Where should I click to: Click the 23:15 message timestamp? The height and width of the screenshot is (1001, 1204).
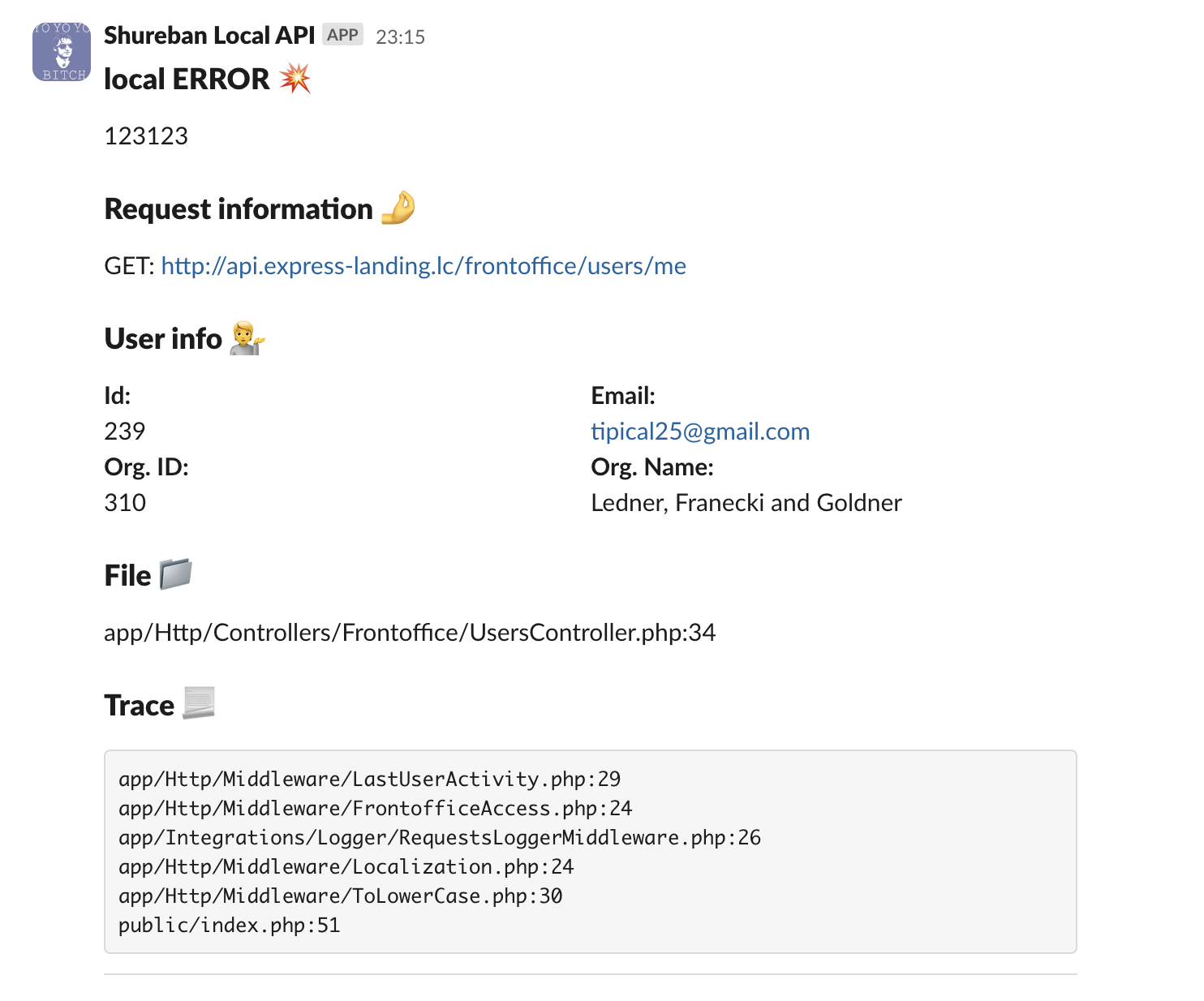click(x=400, y=37)
